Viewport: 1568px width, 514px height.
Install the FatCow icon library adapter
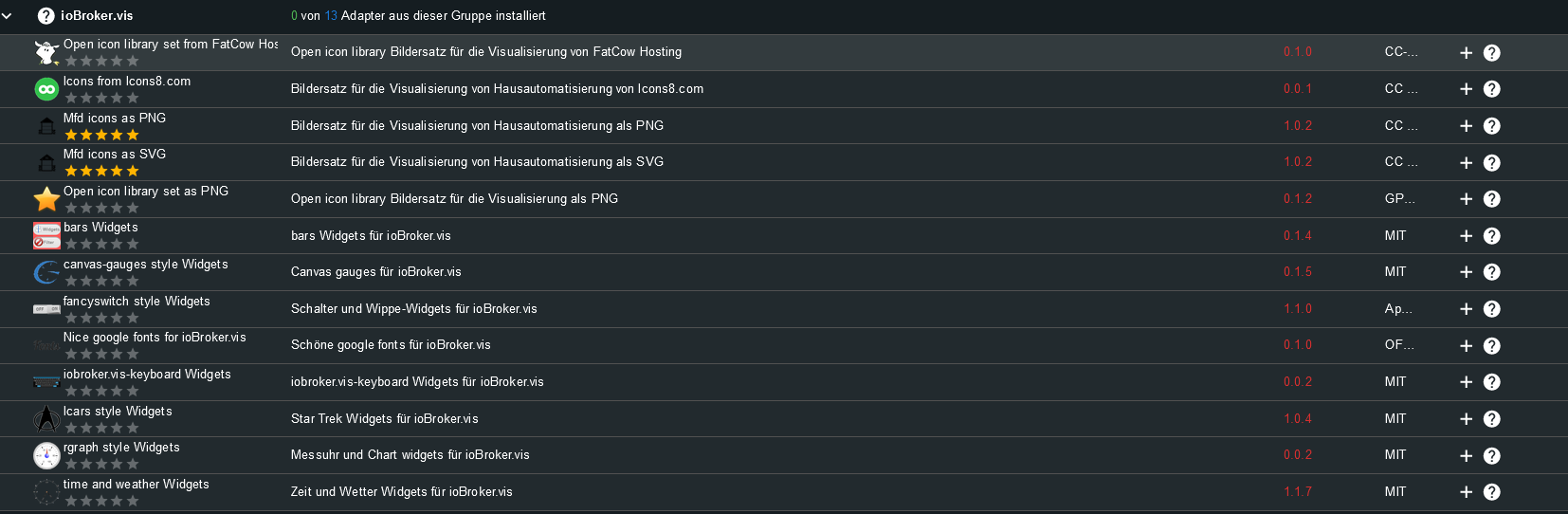pyautogui.click(x=1466, y=53)
